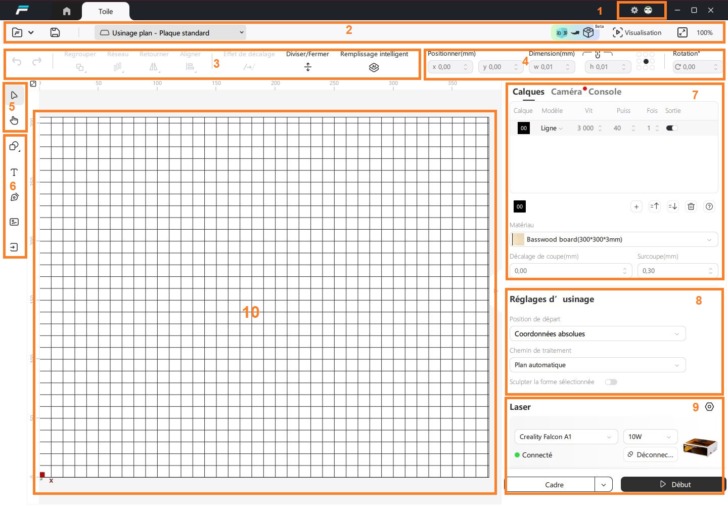Select the arrow selection tool
Viewport: 728px width, 506px height.
14,95
